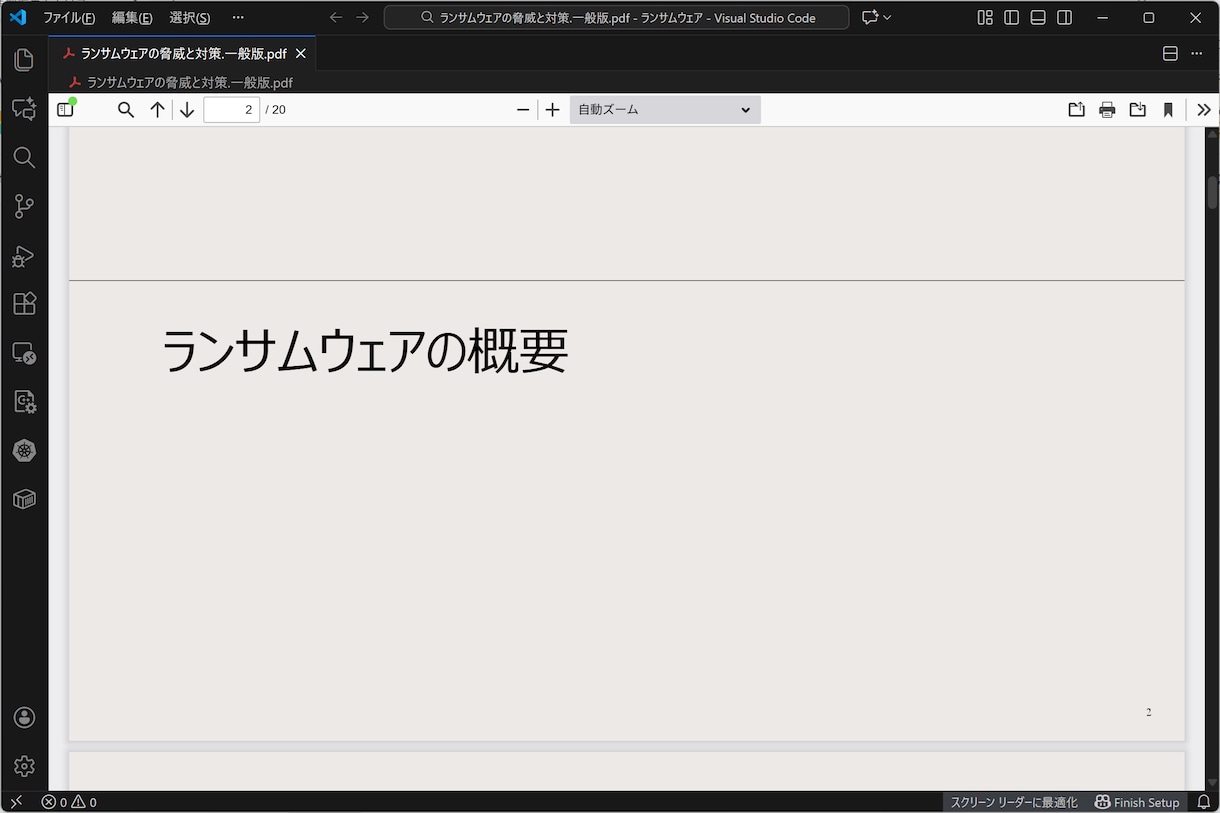Click the command center search box

pyautogui.click(x=617, y=18)
